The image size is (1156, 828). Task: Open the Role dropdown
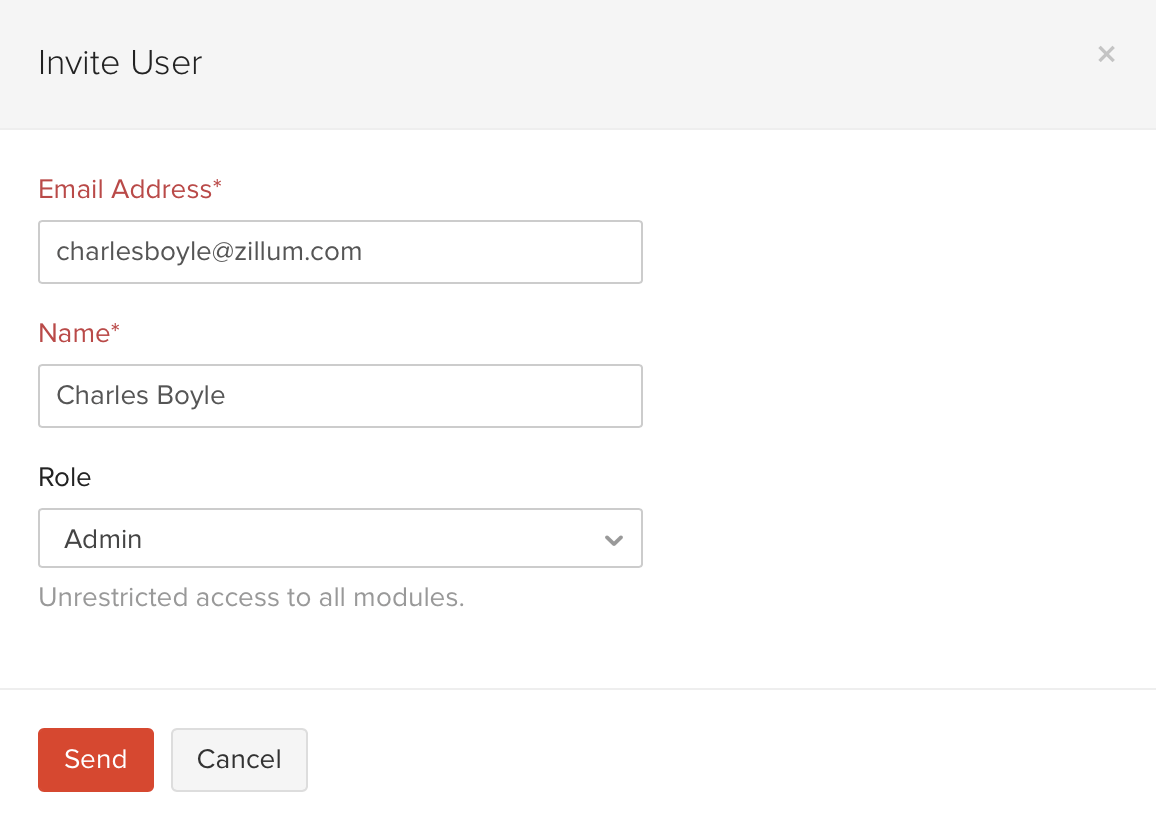coord(340,539)
